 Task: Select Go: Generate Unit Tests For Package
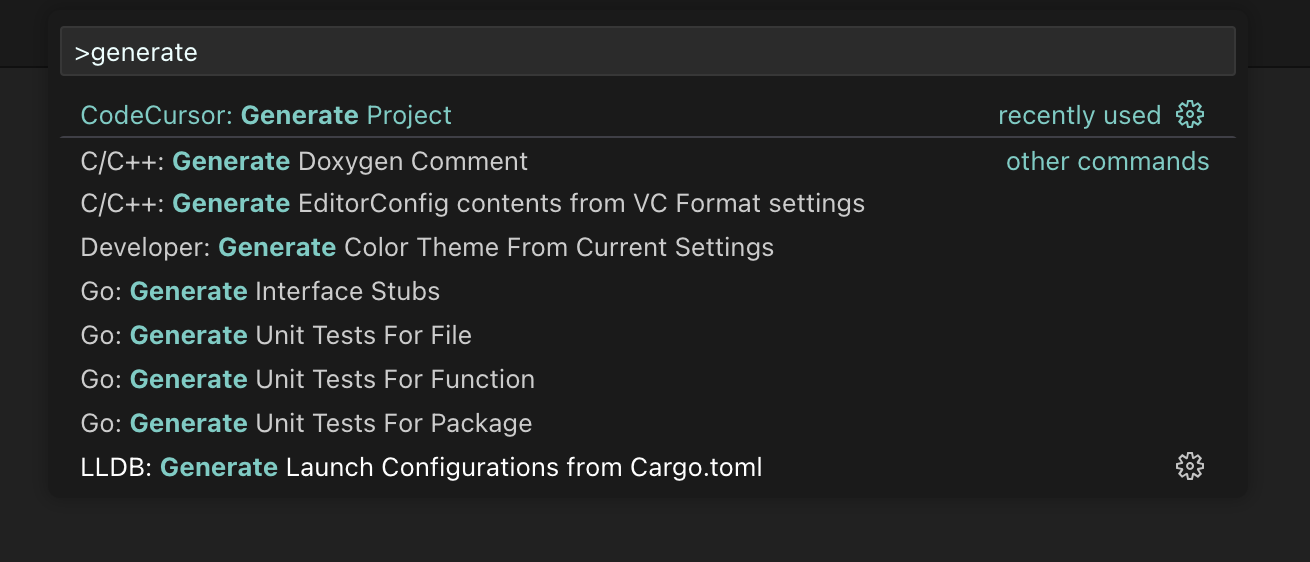306,423
